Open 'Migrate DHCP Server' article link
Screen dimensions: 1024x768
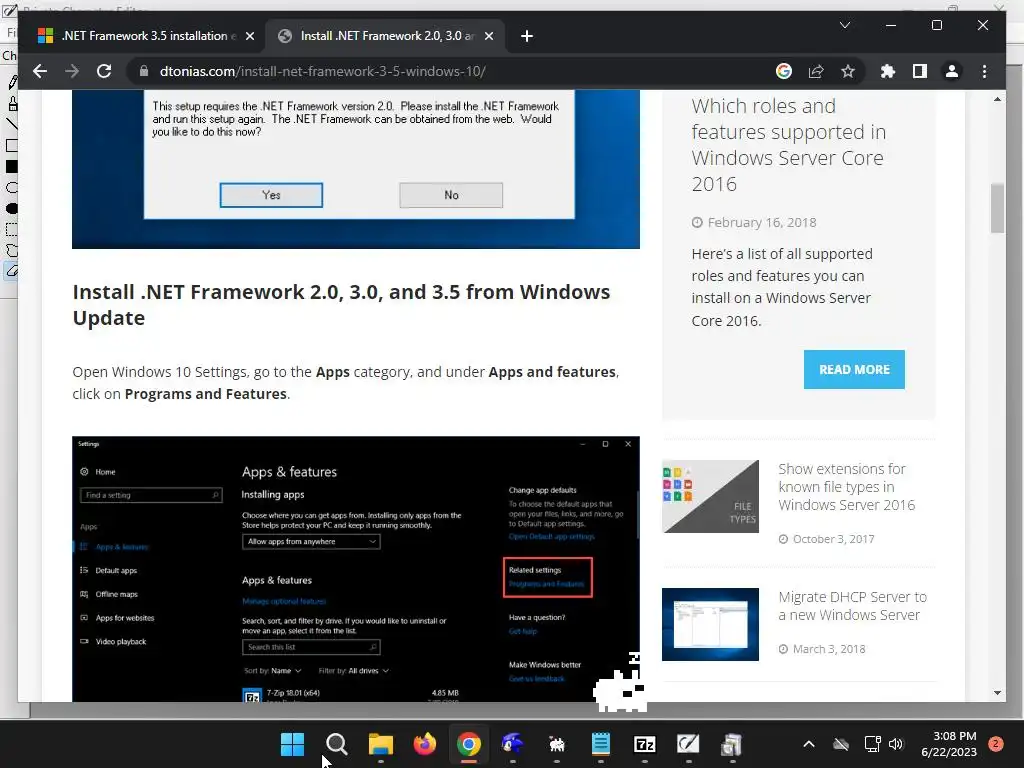[x=852, y=605]
